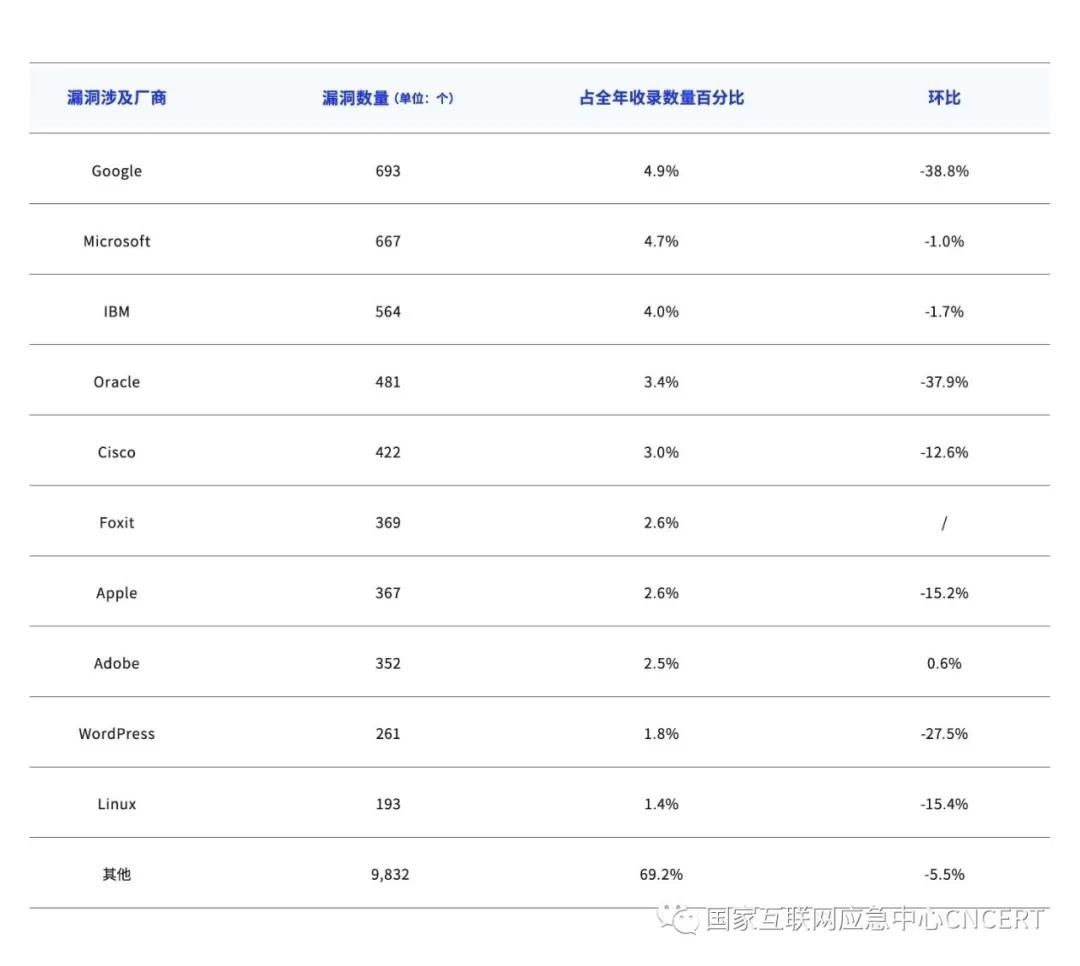Select the Google vendor cell

tap(117, 171)
